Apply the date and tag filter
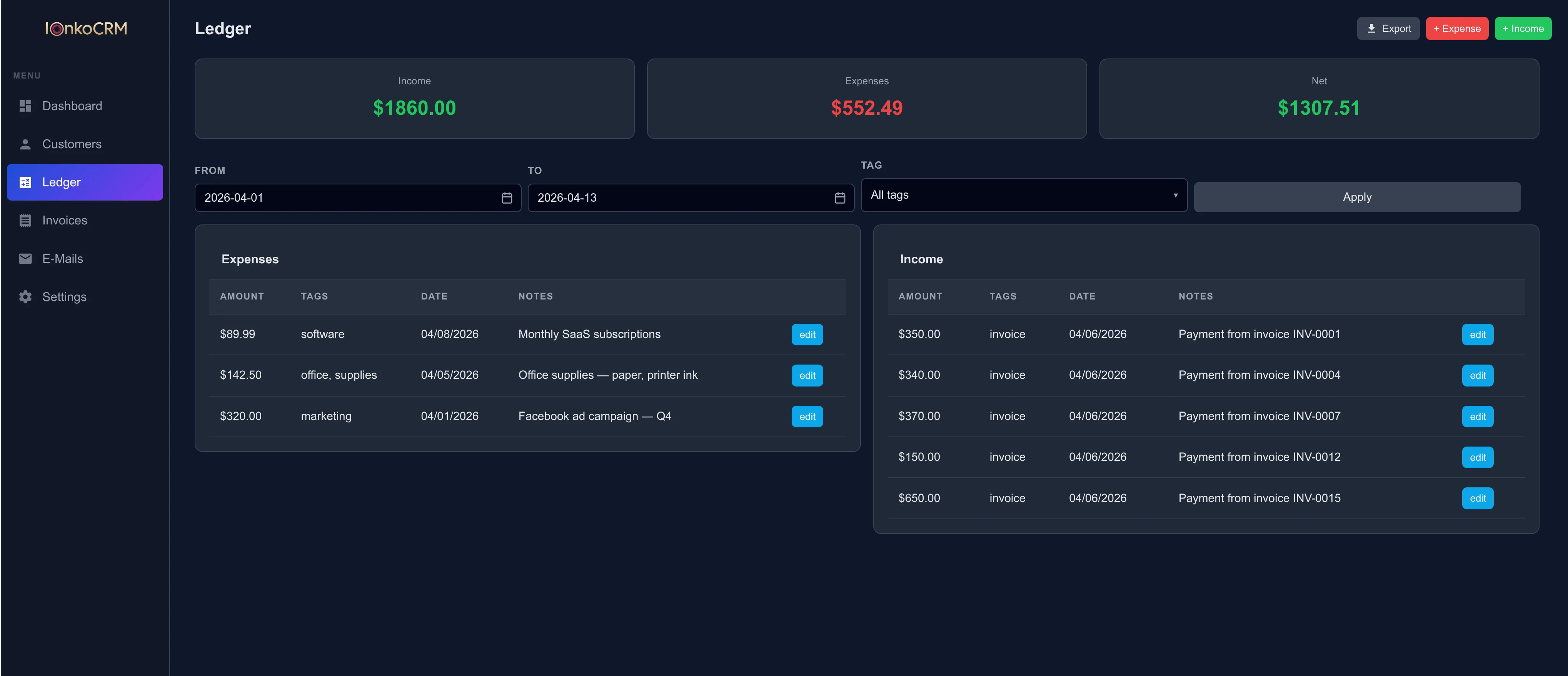Image resolution: width=1568 pixels, height=676 pixels. coord(1357,197)
